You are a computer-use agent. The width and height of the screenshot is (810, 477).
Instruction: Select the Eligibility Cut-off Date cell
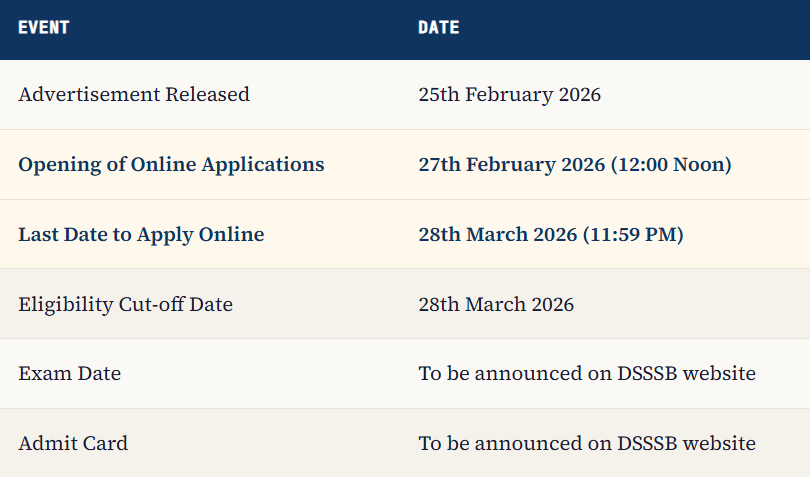(125, 304)
